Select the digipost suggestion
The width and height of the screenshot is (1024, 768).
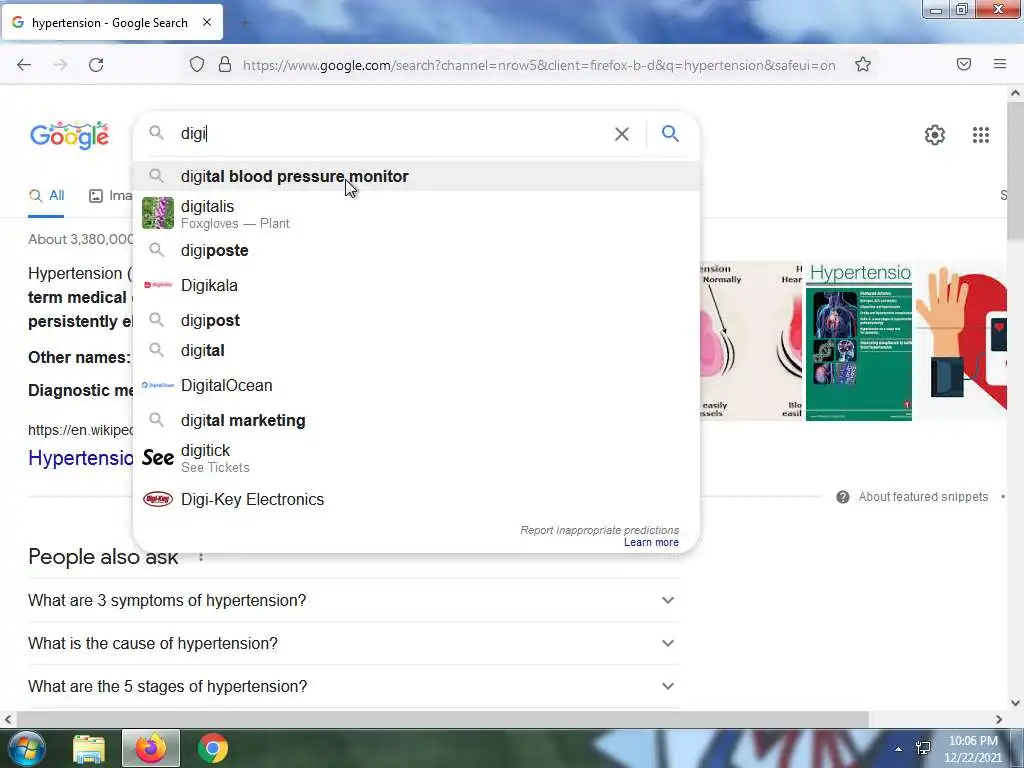point(416,320)
